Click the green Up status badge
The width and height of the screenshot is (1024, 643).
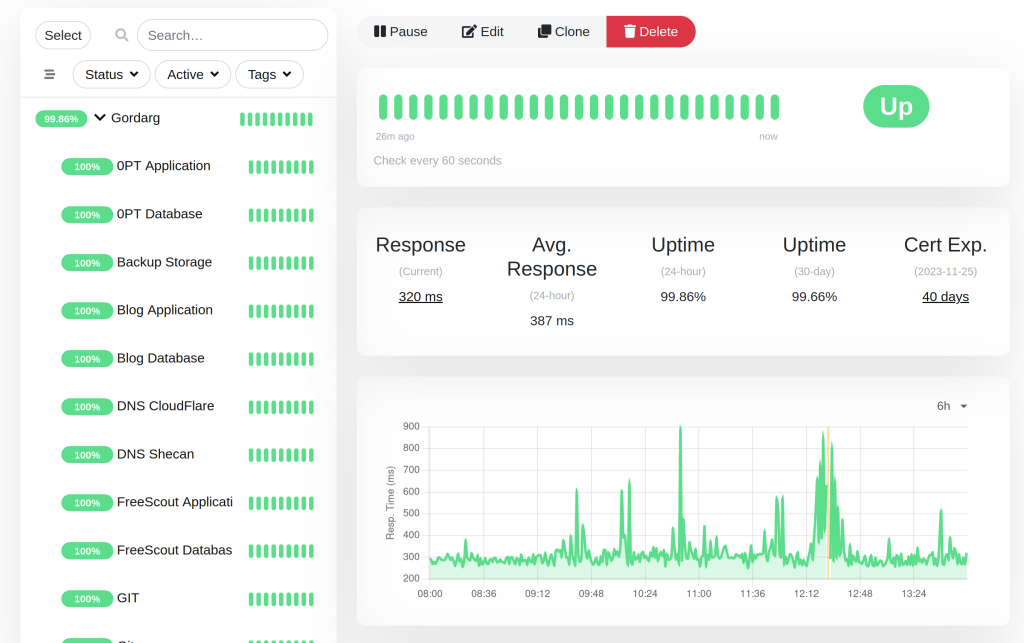click(x=896, y=106)
